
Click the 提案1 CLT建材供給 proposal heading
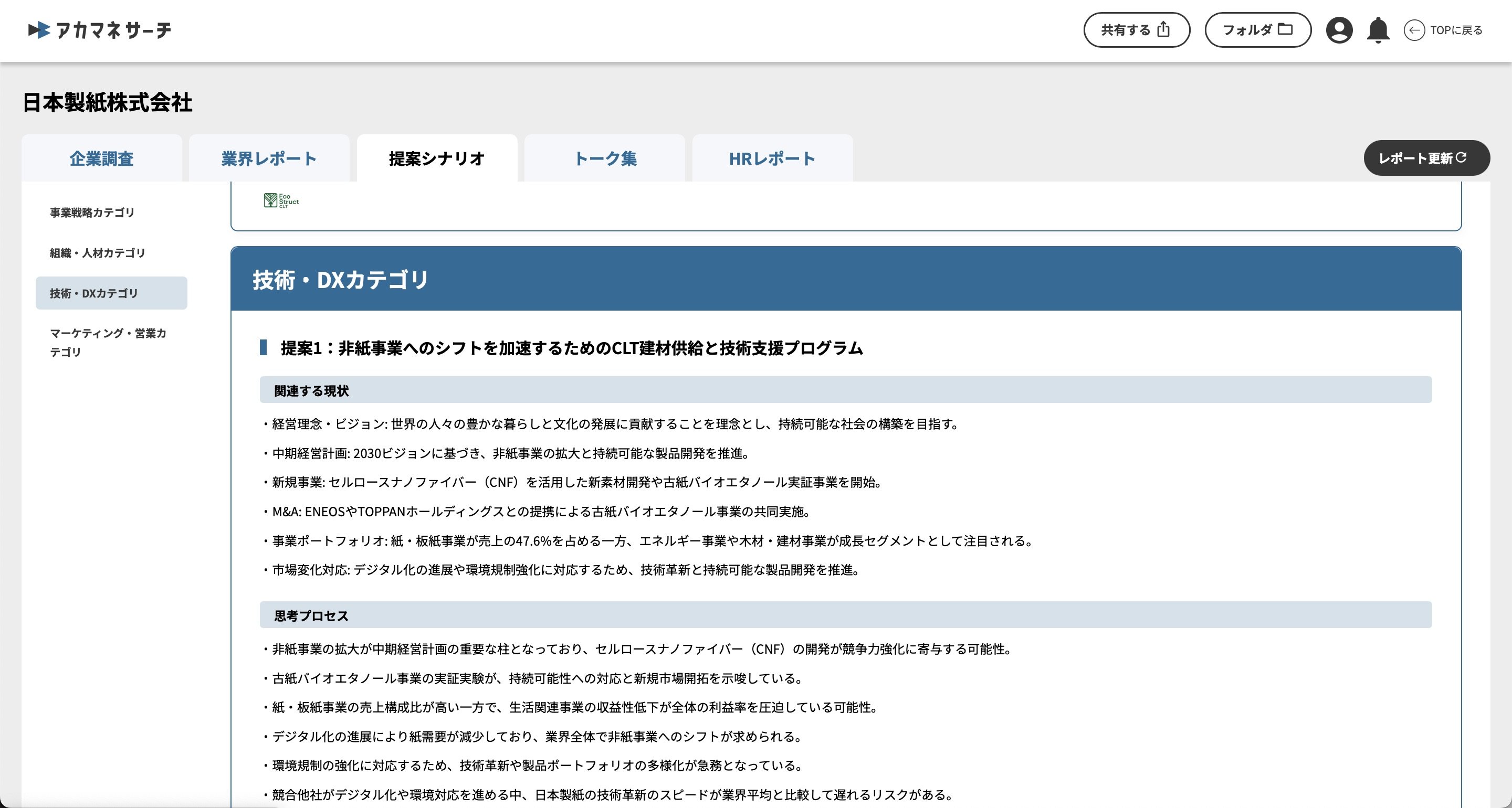pos(572,348)
